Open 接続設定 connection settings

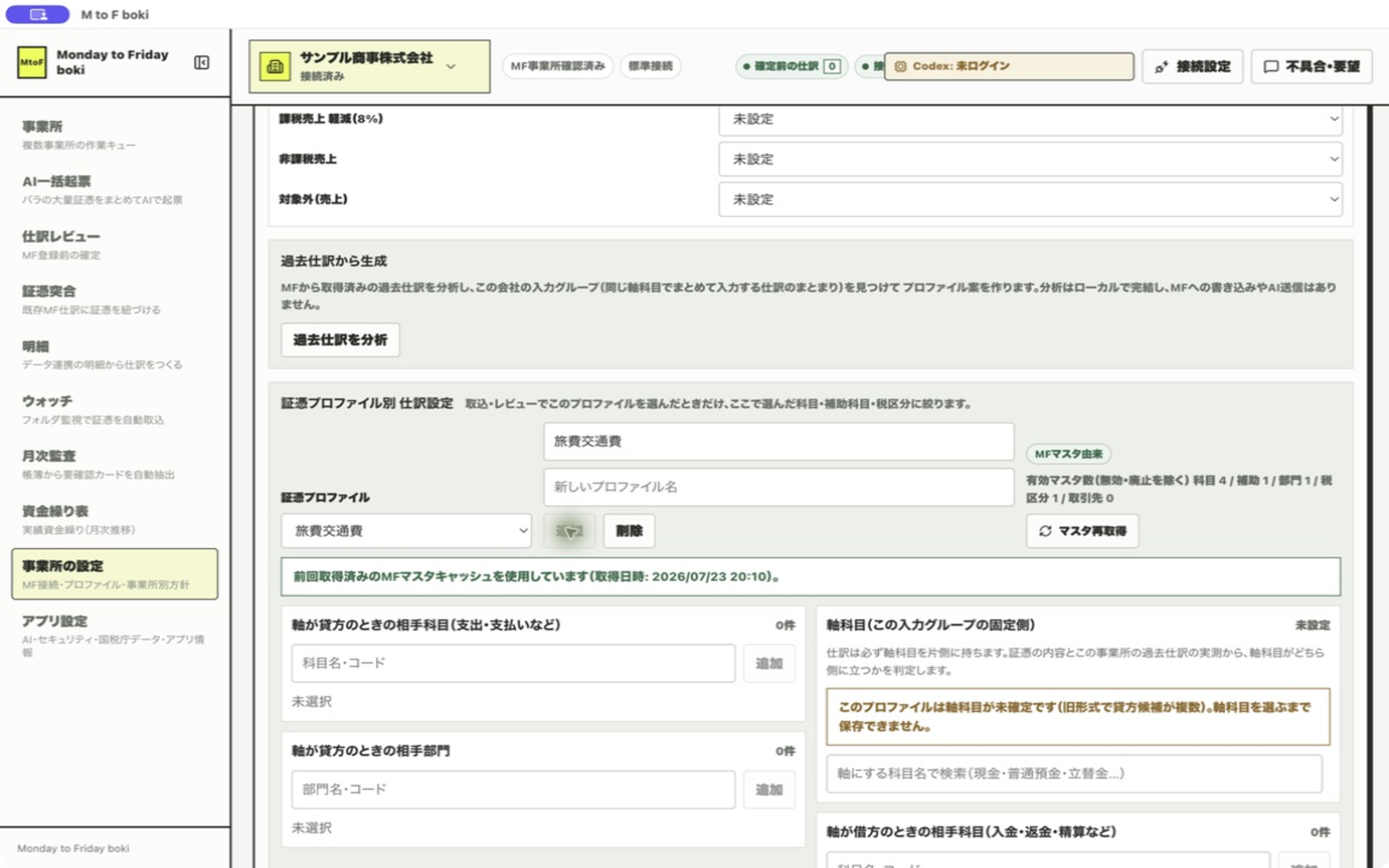(1192, 67)
